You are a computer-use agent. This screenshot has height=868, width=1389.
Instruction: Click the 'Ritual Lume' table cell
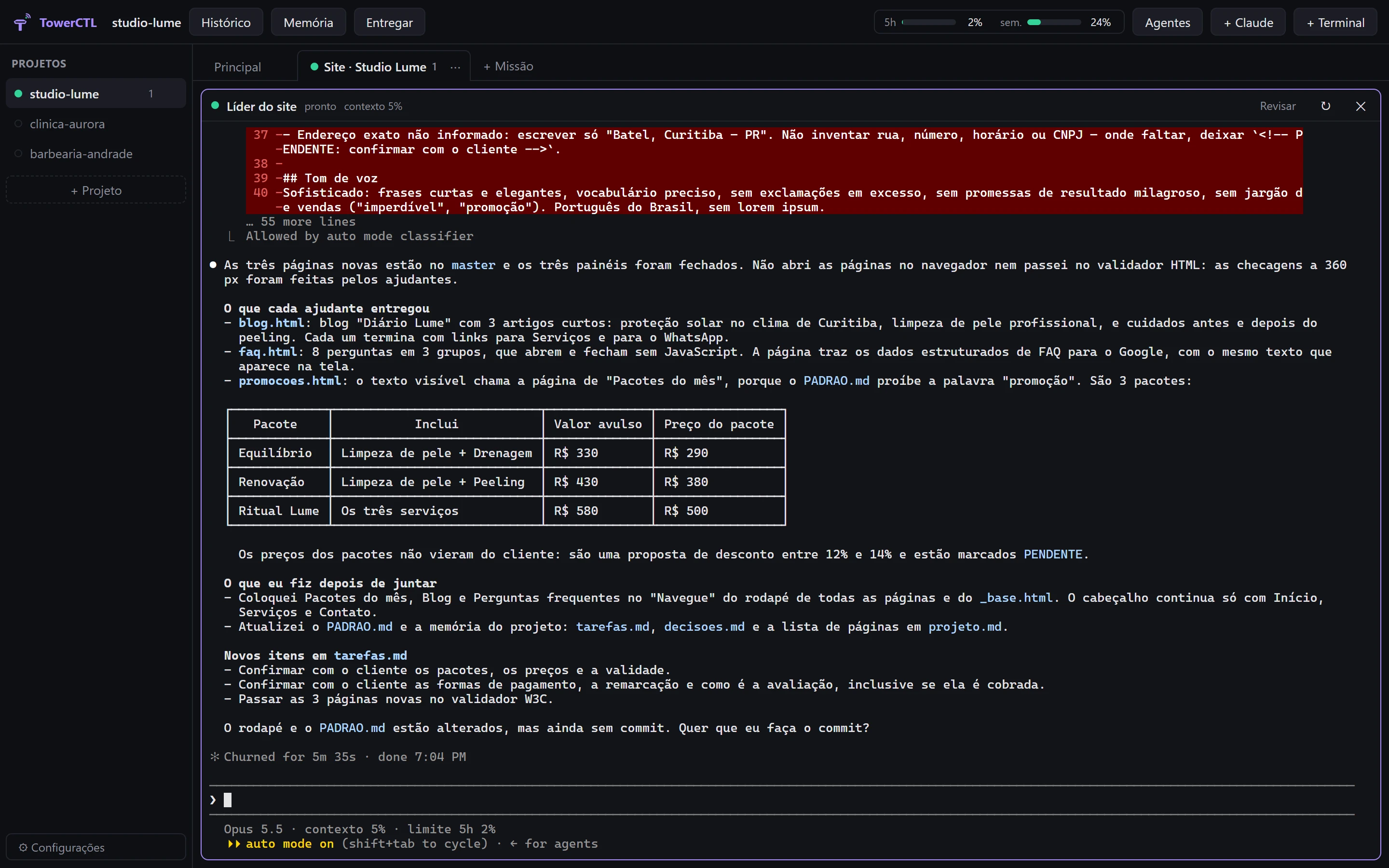pos(278,510)
